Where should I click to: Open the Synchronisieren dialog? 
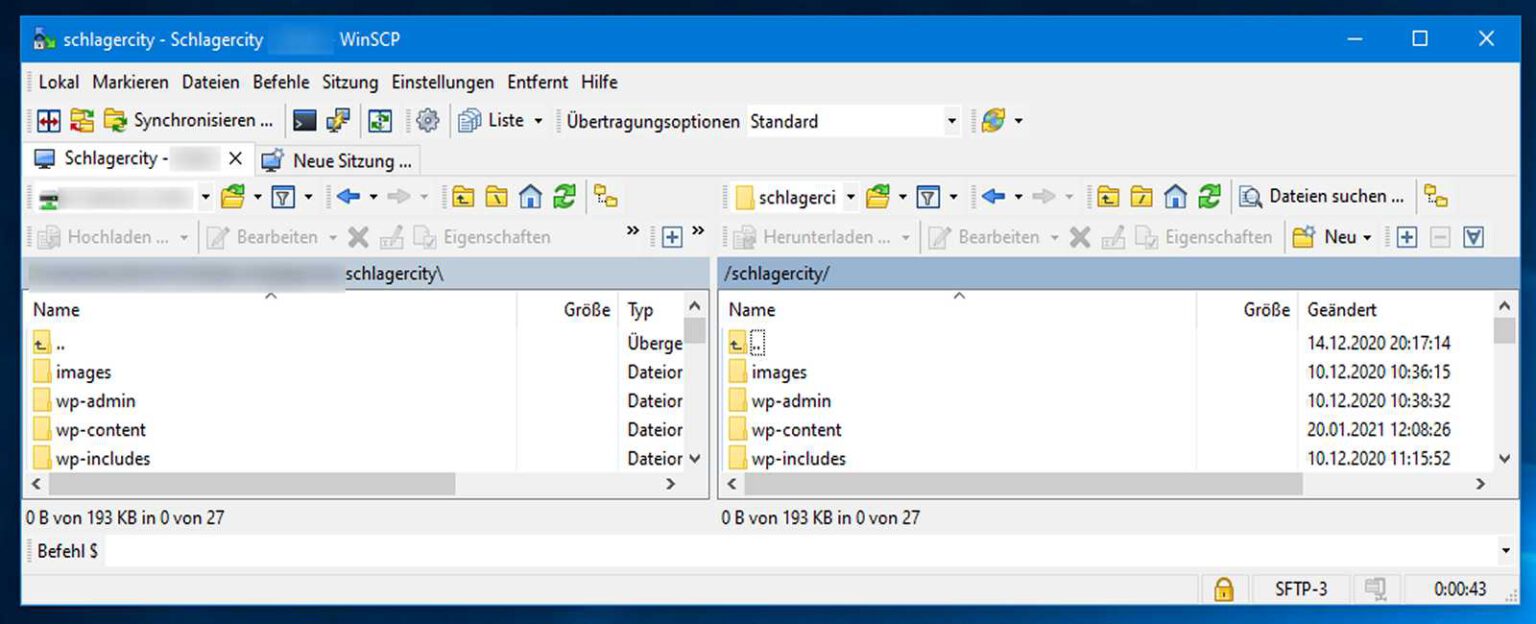(190, 120)
